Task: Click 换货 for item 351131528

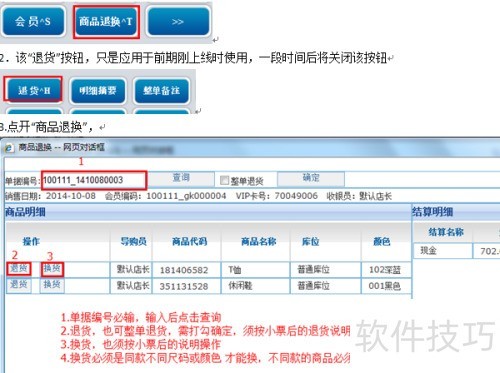Action: (52, 285)
